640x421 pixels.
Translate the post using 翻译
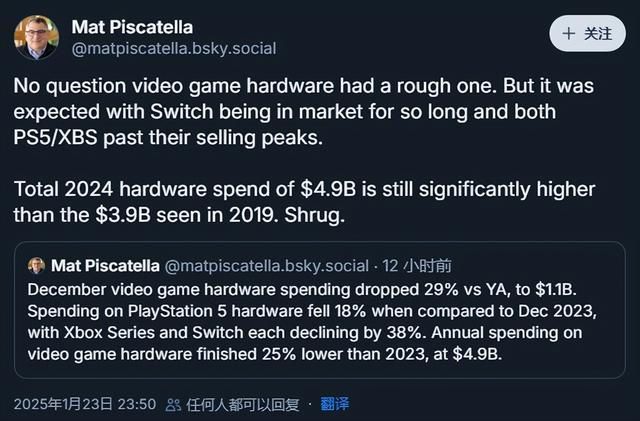tap(333, 405)
